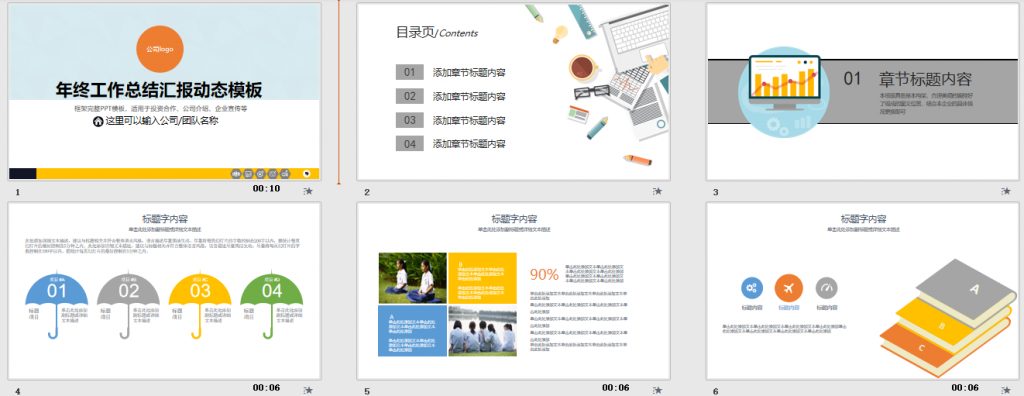Click animation star icon under slide 4
1024x396 pixels.
(x=308, y=390)
